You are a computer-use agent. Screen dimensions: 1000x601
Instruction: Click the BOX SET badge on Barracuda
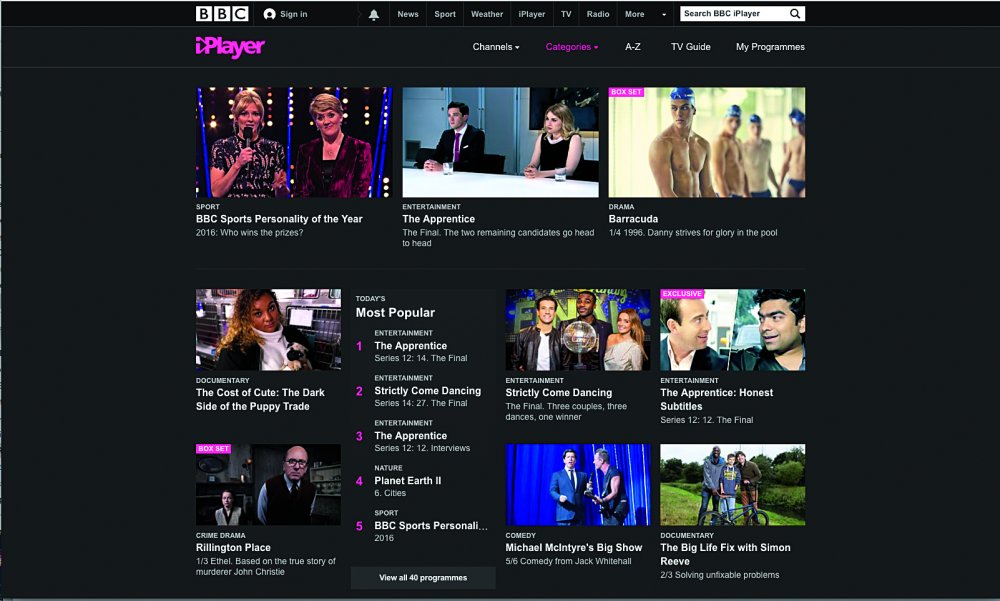pyautogui.click(x=626, y=92)
